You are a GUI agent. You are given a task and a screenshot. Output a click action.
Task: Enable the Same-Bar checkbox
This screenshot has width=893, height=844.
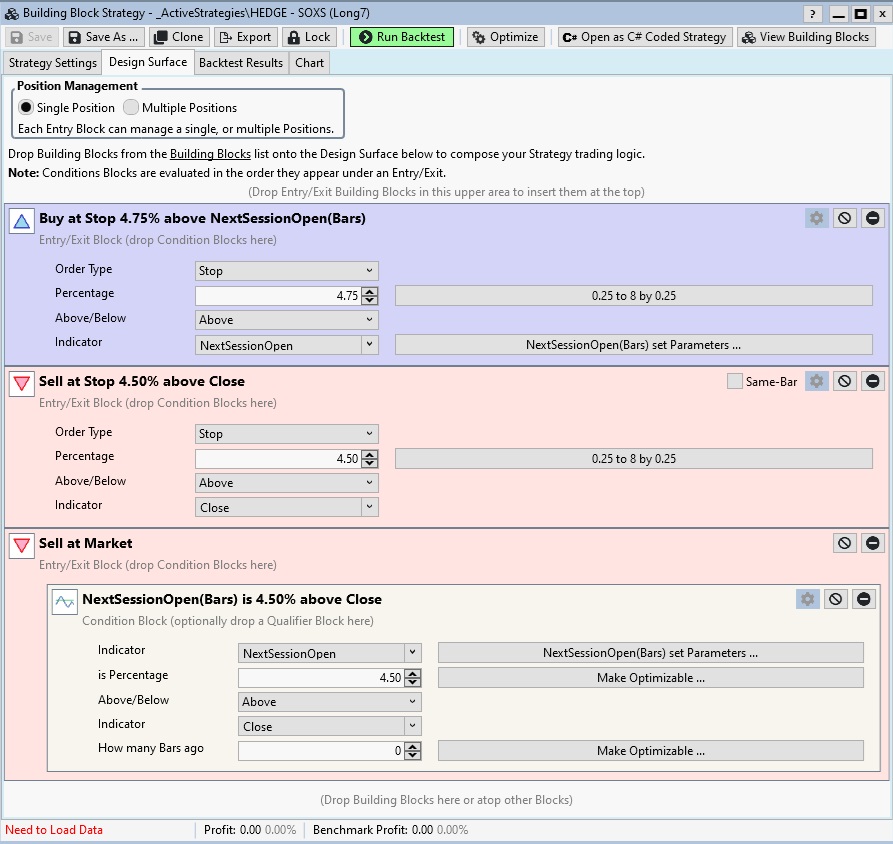point(735,381)
